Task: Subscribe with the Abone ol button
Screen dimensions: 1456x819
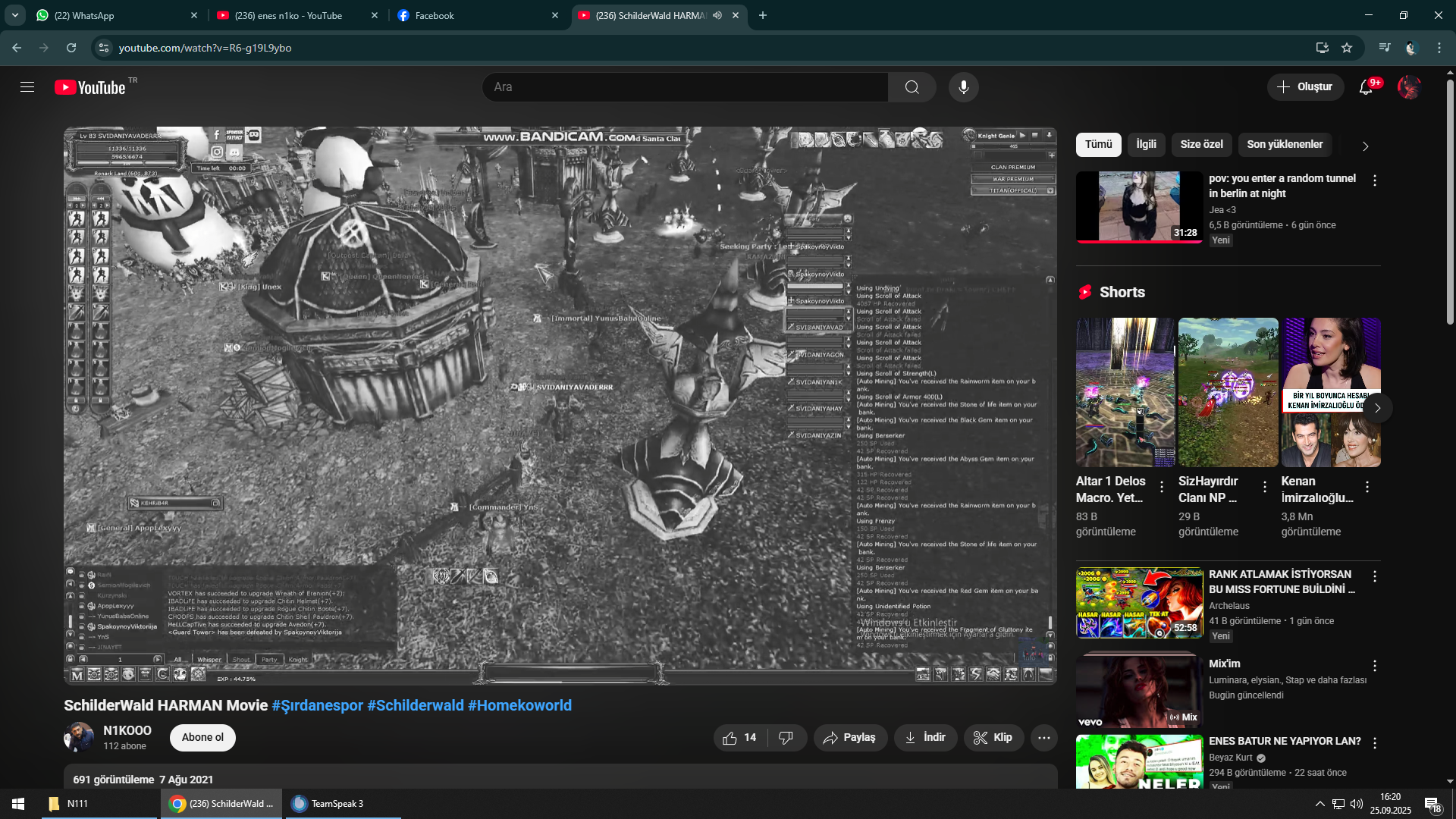Action: 202,737
